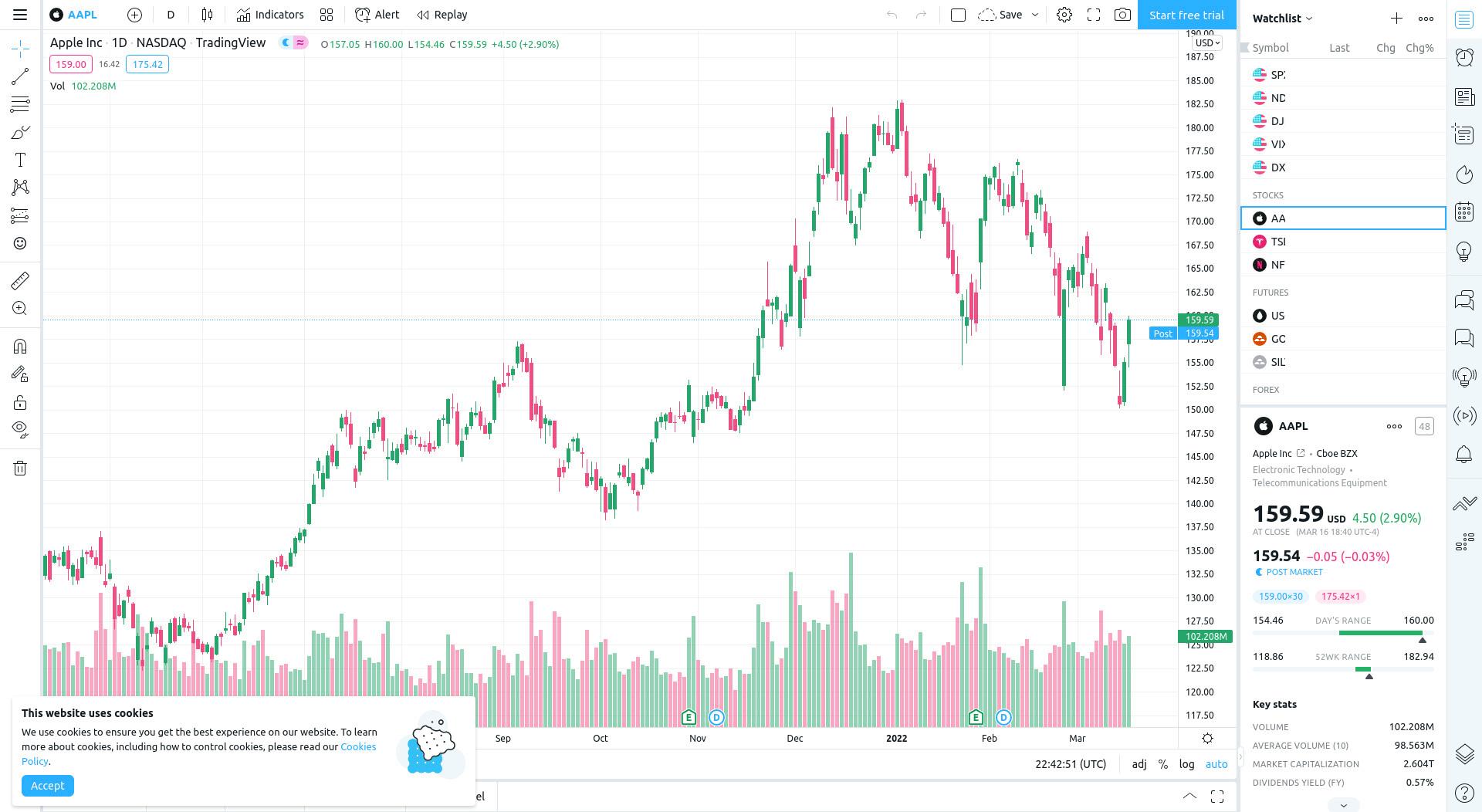Image resolution: width=1482 pixels, height=812 pixels.
Task: Toggle magnet mode for drawings
Action: point(20,346)
